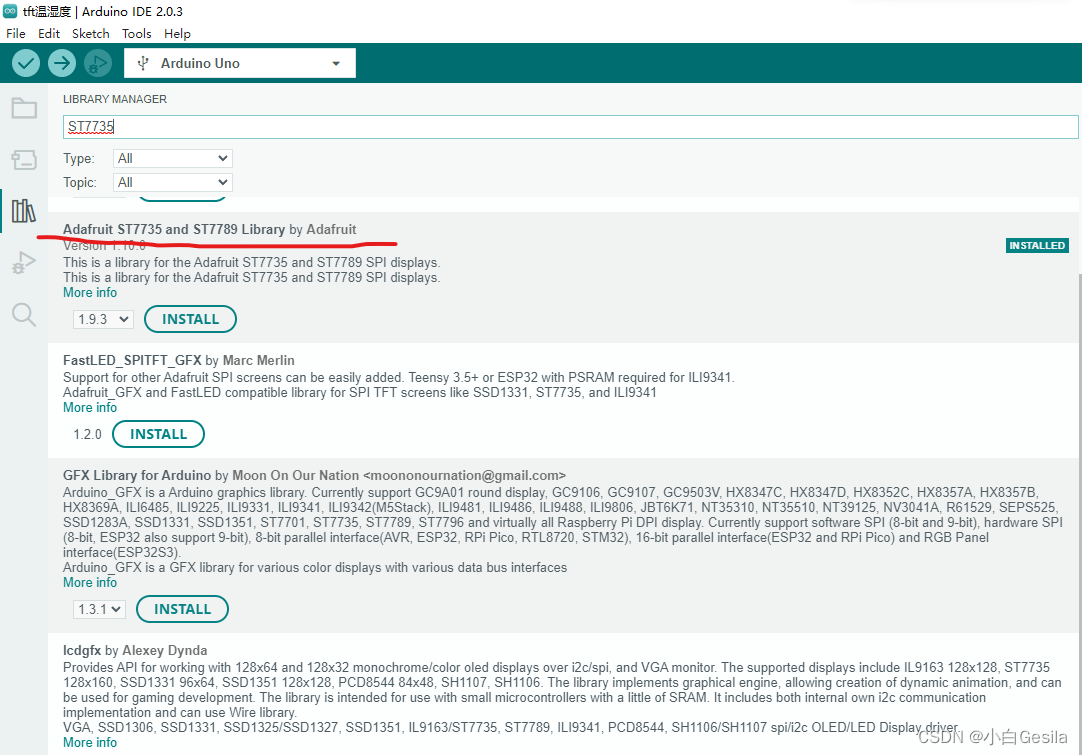Click the LIBRARY MANAGER panel heading
Screen dimensions: 1082x755
click(115, 99)
